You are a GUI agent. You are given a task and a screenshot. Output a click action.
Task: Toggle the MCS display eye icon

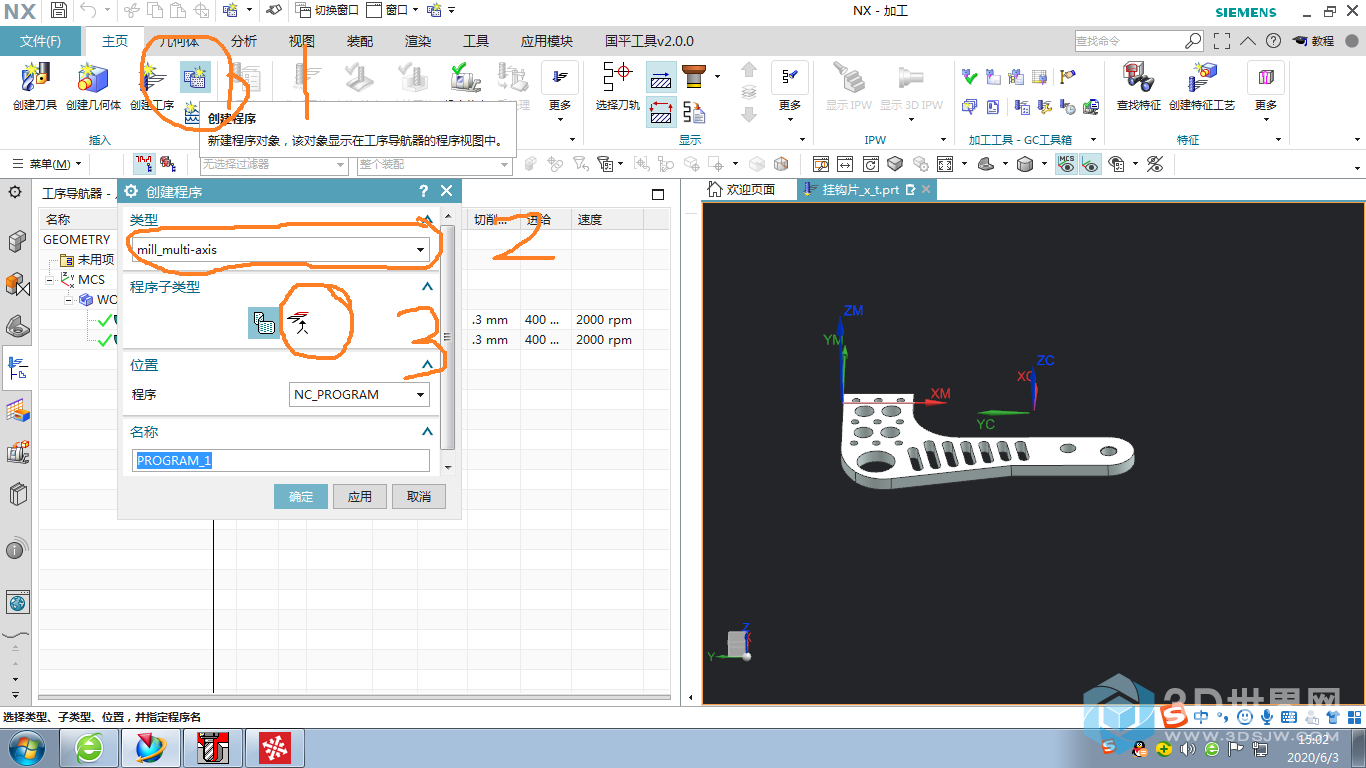coord(1066,164)
